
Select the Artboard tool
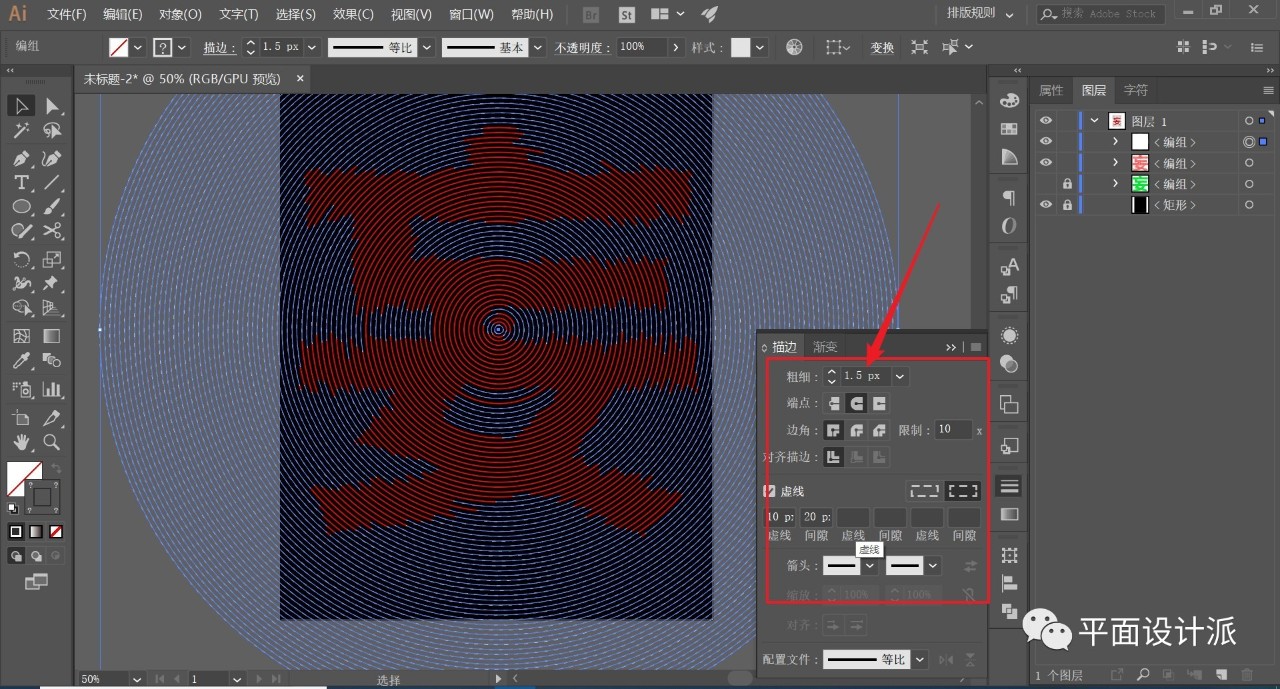[21, 417]
